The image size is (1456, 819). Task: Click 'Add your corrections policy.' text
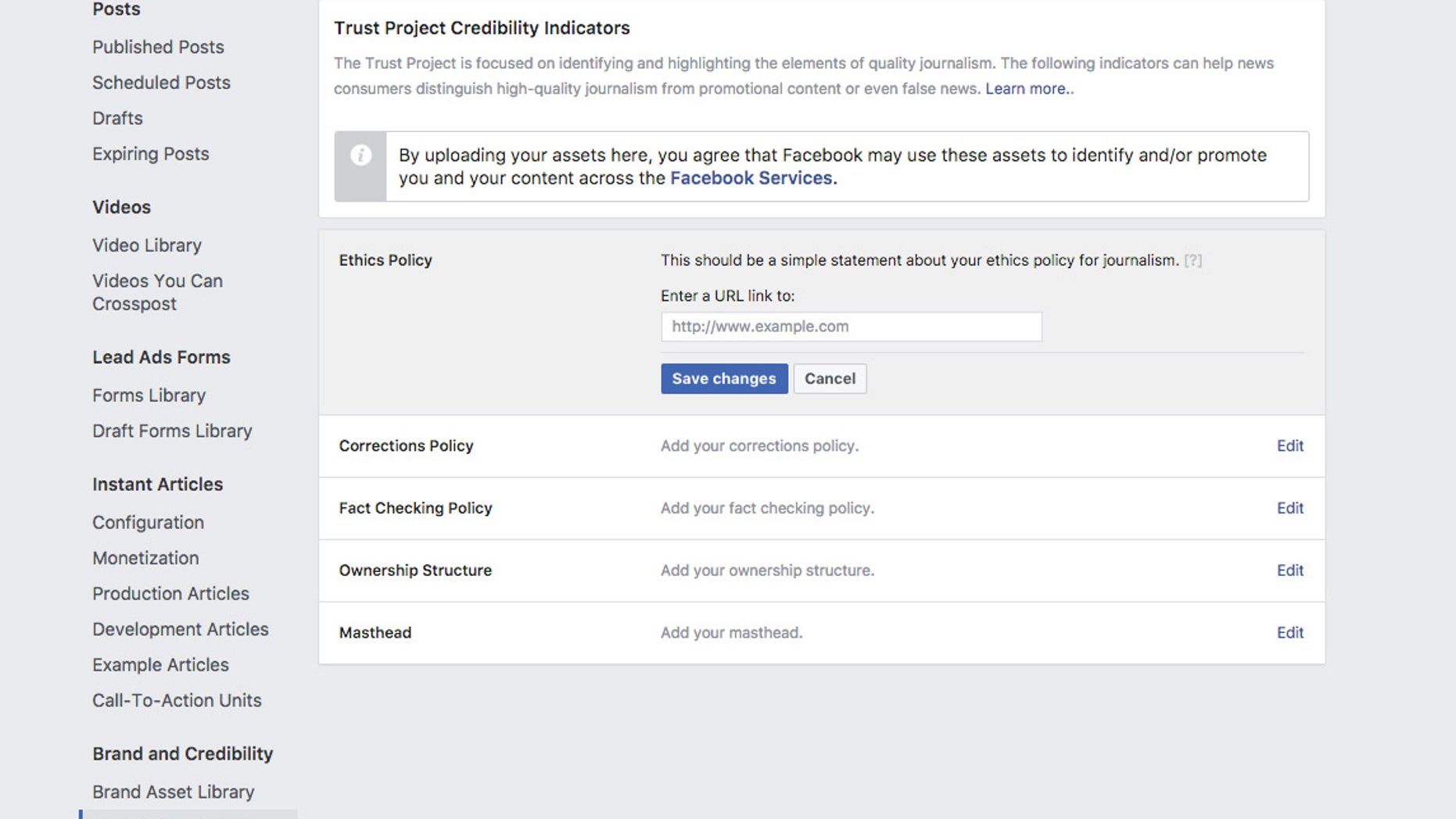tap(759, 445)
